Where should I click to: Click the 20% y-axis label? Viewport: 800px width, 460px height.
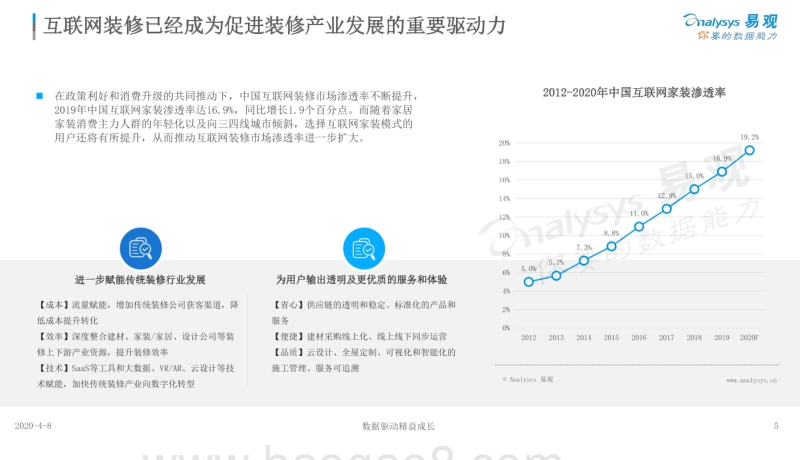coord(504,143)
